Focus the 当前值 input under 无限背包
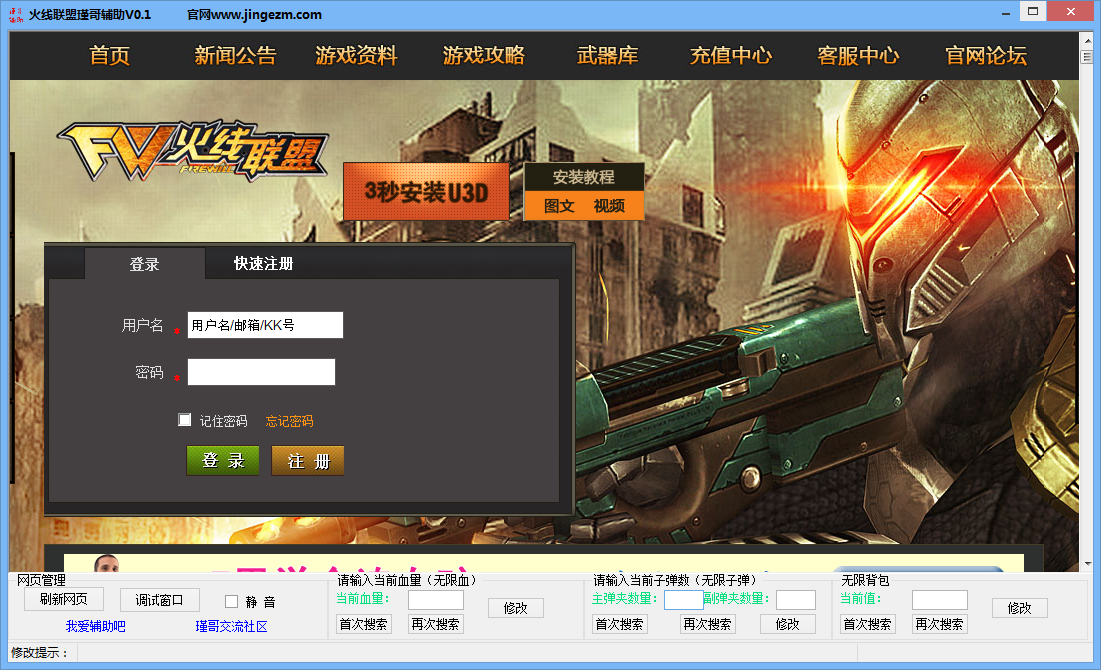Viewport: 1101px width, 670px height. tap(940, 600)
